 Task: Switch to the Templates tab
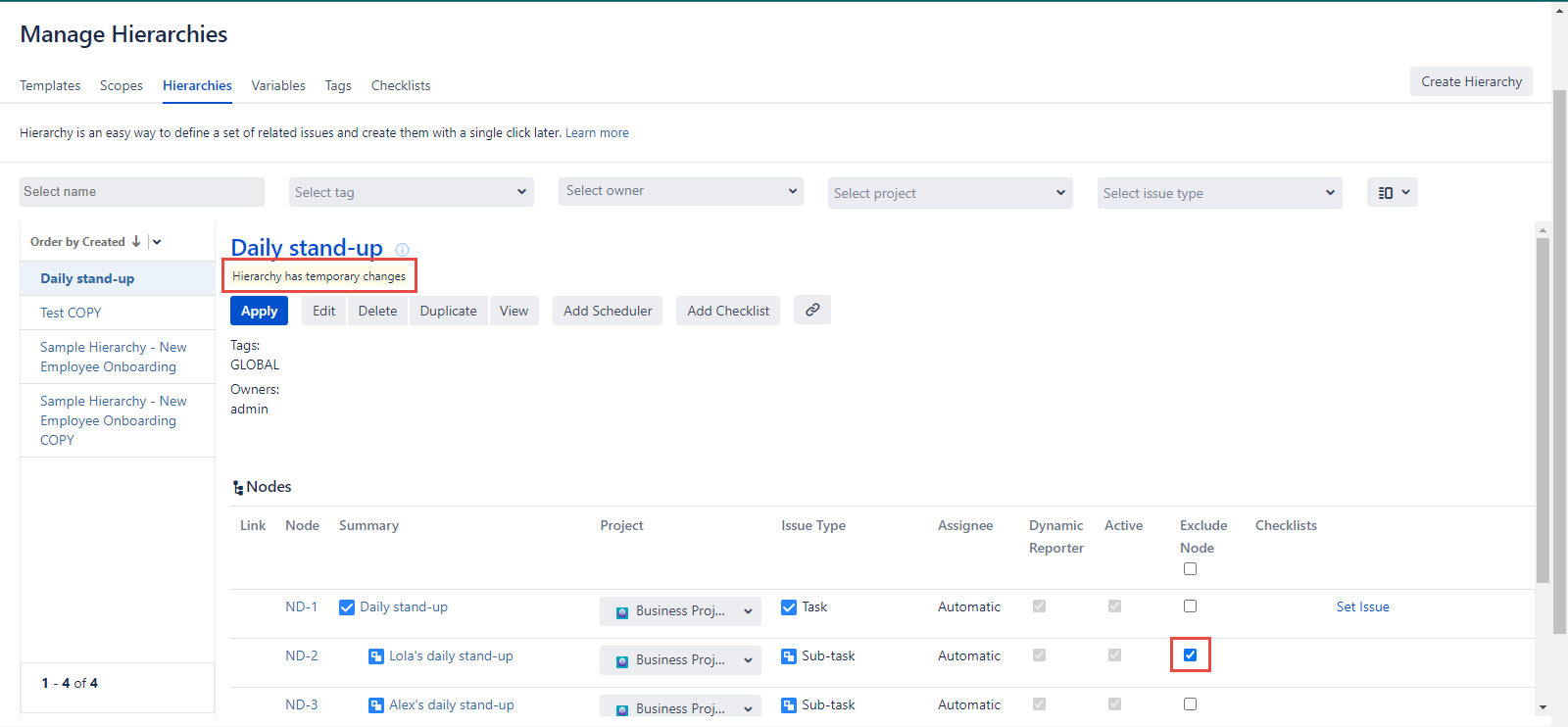pyautogui.click(x=50, y=85)
